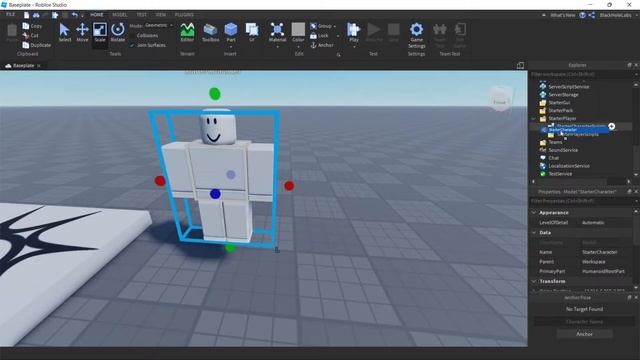The height and width of the screenshot is (360, 640).
Task: Click the Copy clipboard button
Action: 33,26
